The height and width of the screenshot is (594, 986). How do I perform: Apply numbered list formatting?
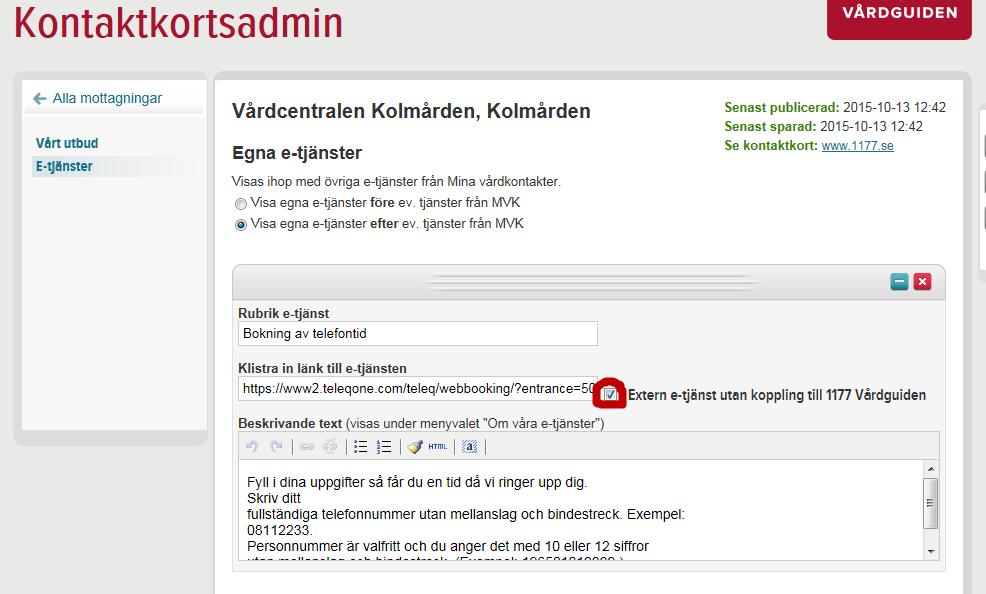click(384, 446)
